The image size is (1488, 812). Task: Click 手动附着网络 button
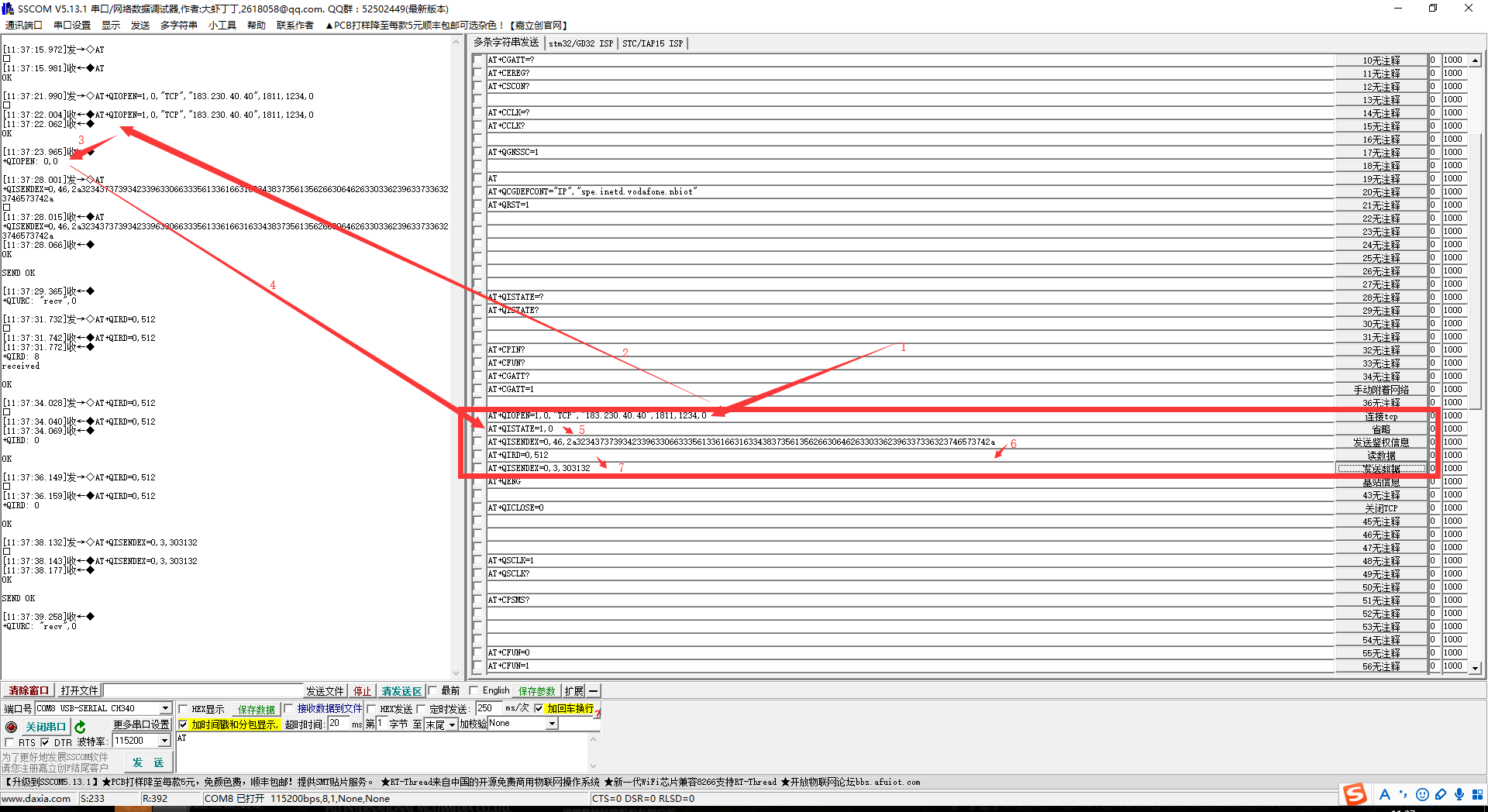tap(1381, 391)
